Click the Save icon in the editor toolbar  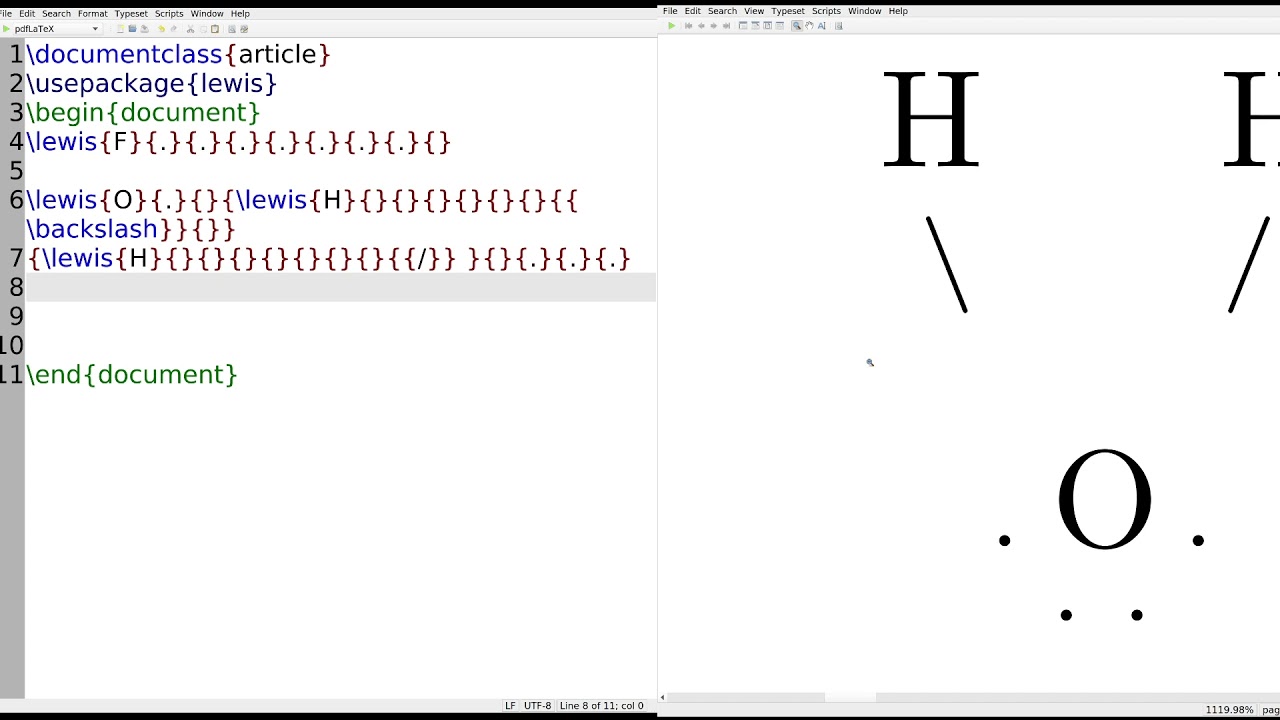tap(144, 29)
